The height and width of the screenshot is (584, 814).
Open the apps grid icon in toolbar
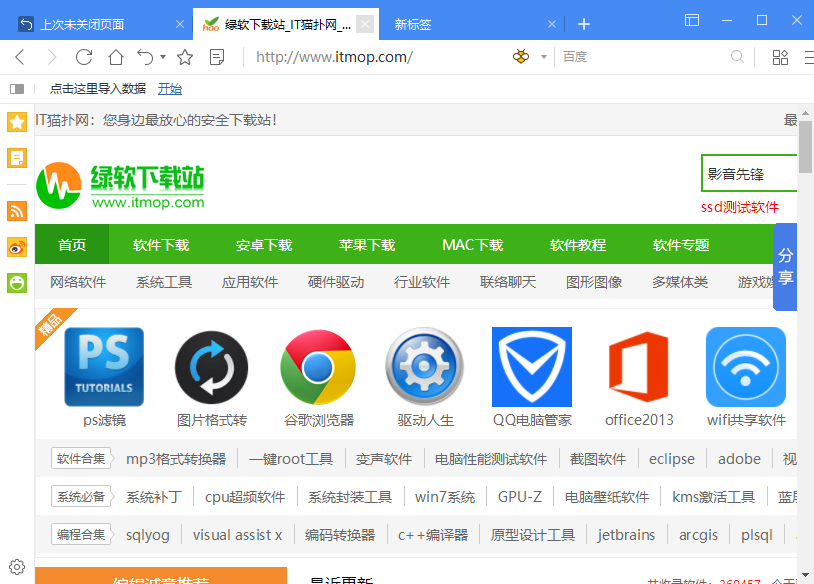point(780,57)
